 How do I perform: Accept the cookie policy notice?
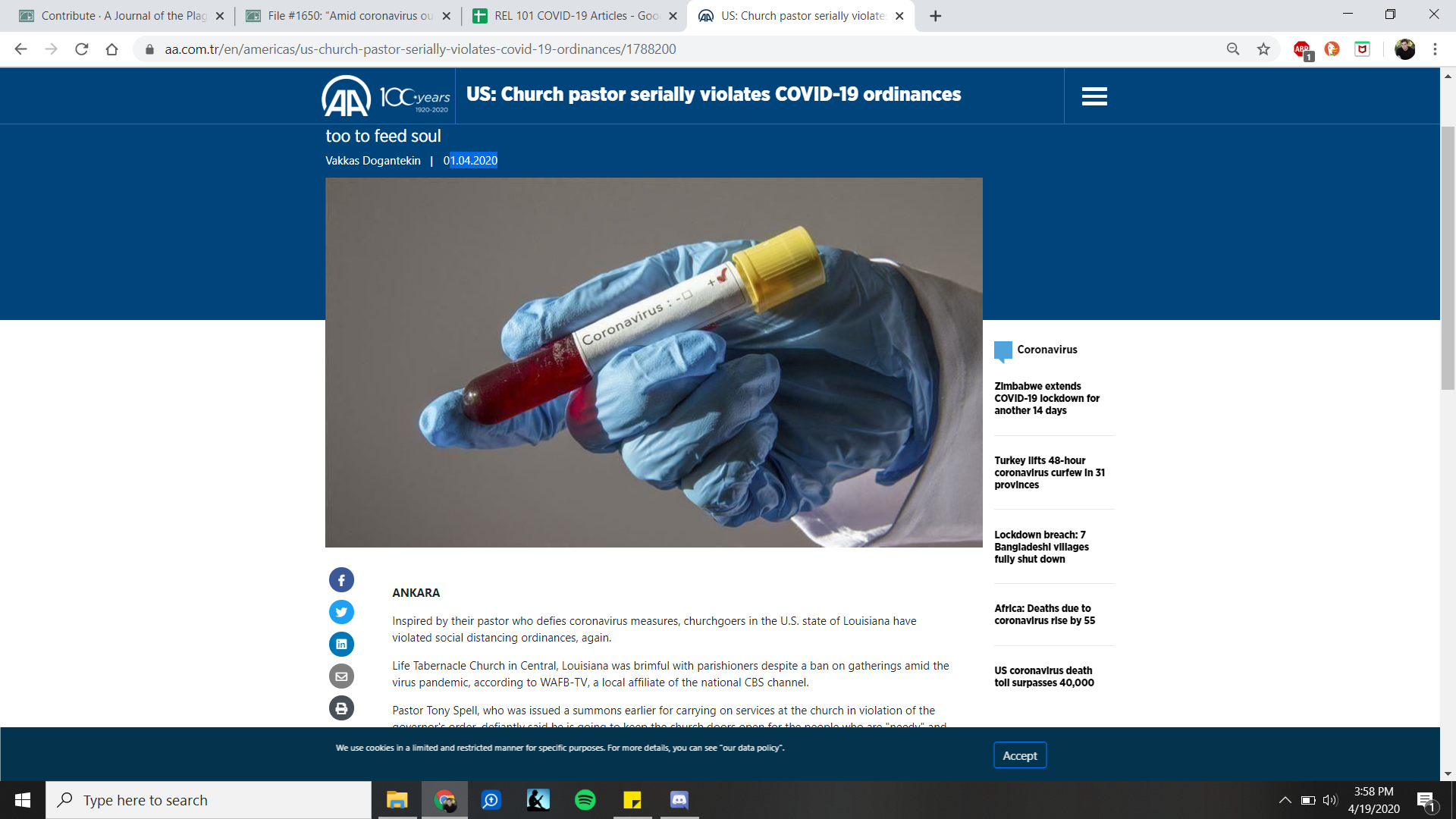(x=1019, y=755)
